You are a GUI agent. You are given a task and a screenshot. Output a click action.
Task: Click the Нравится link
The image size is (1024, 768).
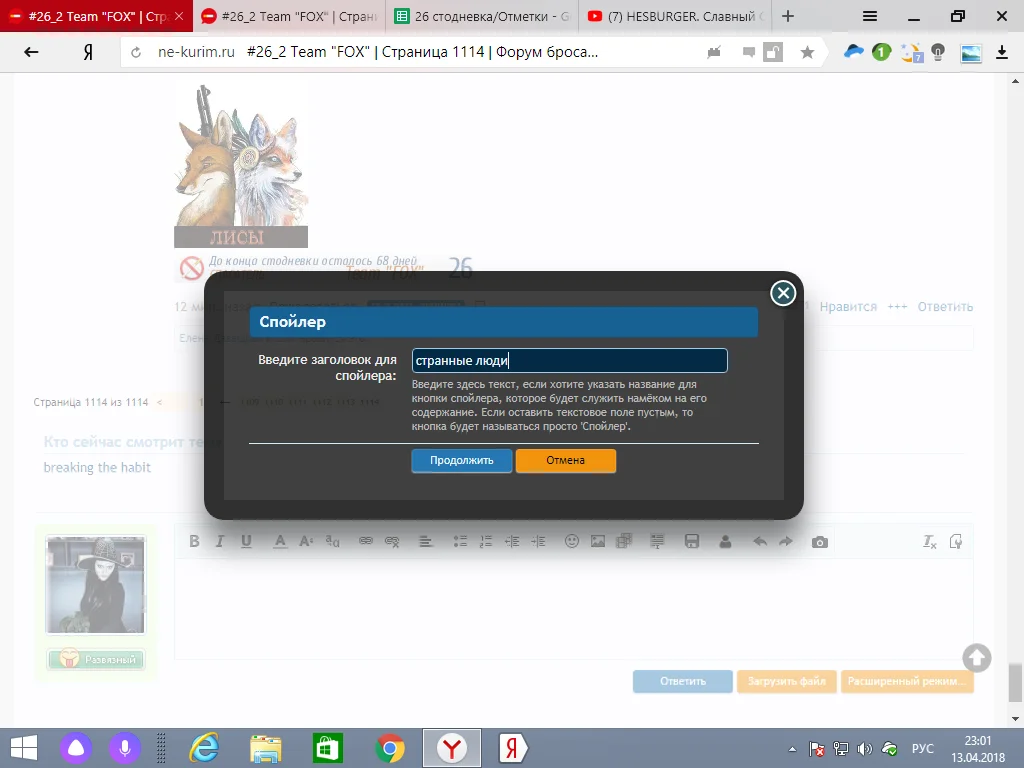tap(848, 307)
